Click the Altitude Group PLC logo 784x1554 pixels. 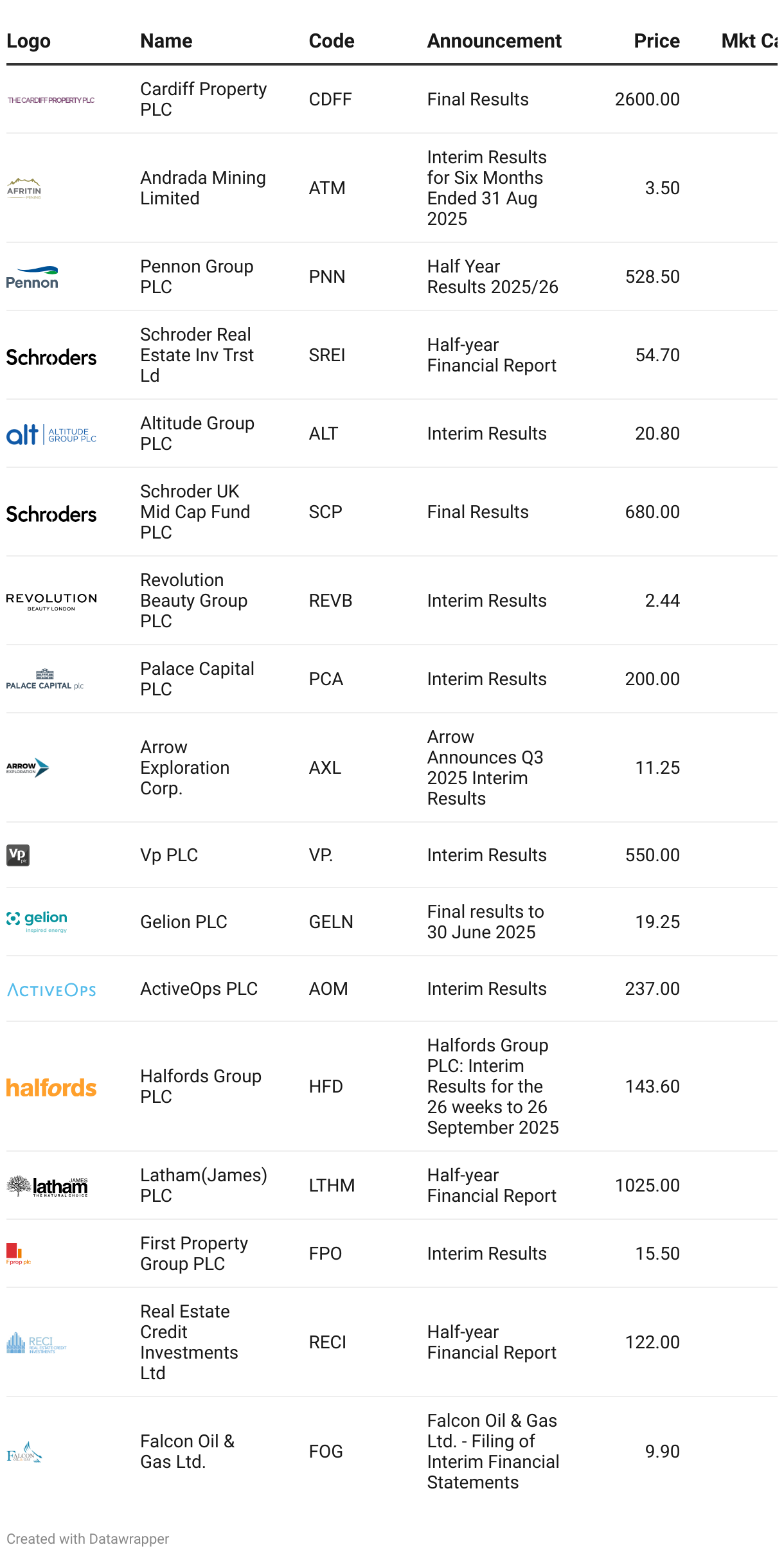[51, 434]
